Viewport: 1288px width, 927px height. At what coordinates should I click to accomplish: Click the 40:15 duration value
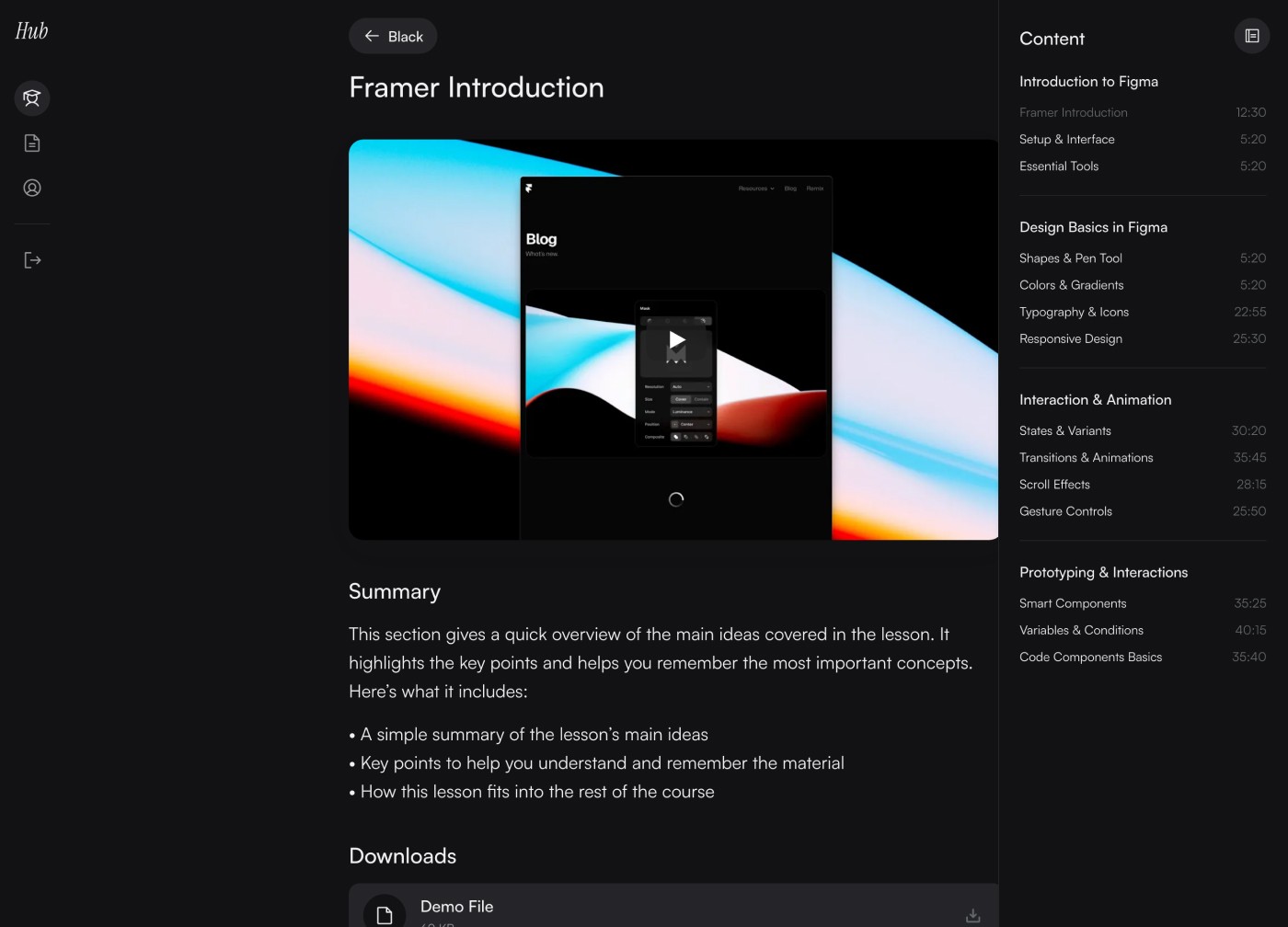(1250, 630)
